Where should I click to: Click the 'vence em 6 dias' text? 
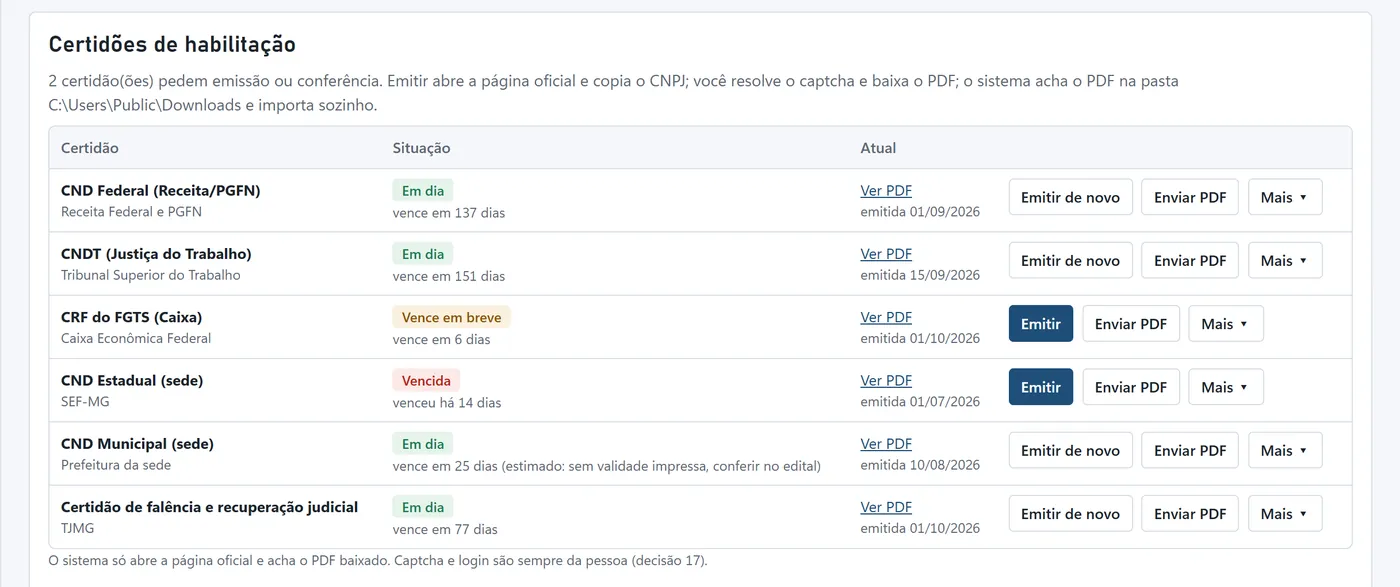(x=441, y=339)
